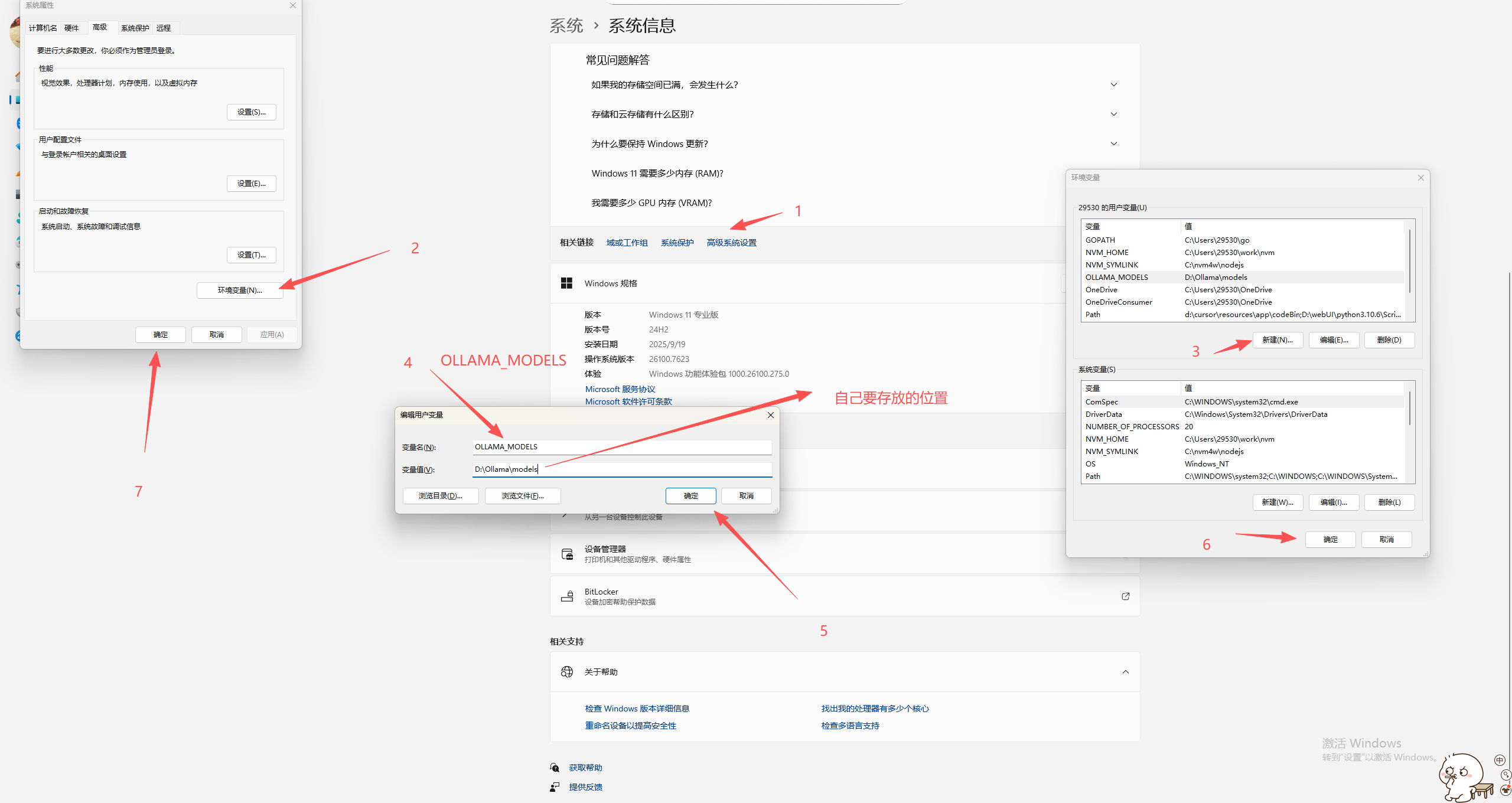Click the 浏览目录(D)... button
The width and height of the screenshot is (1512, 803).
point(441,496)
